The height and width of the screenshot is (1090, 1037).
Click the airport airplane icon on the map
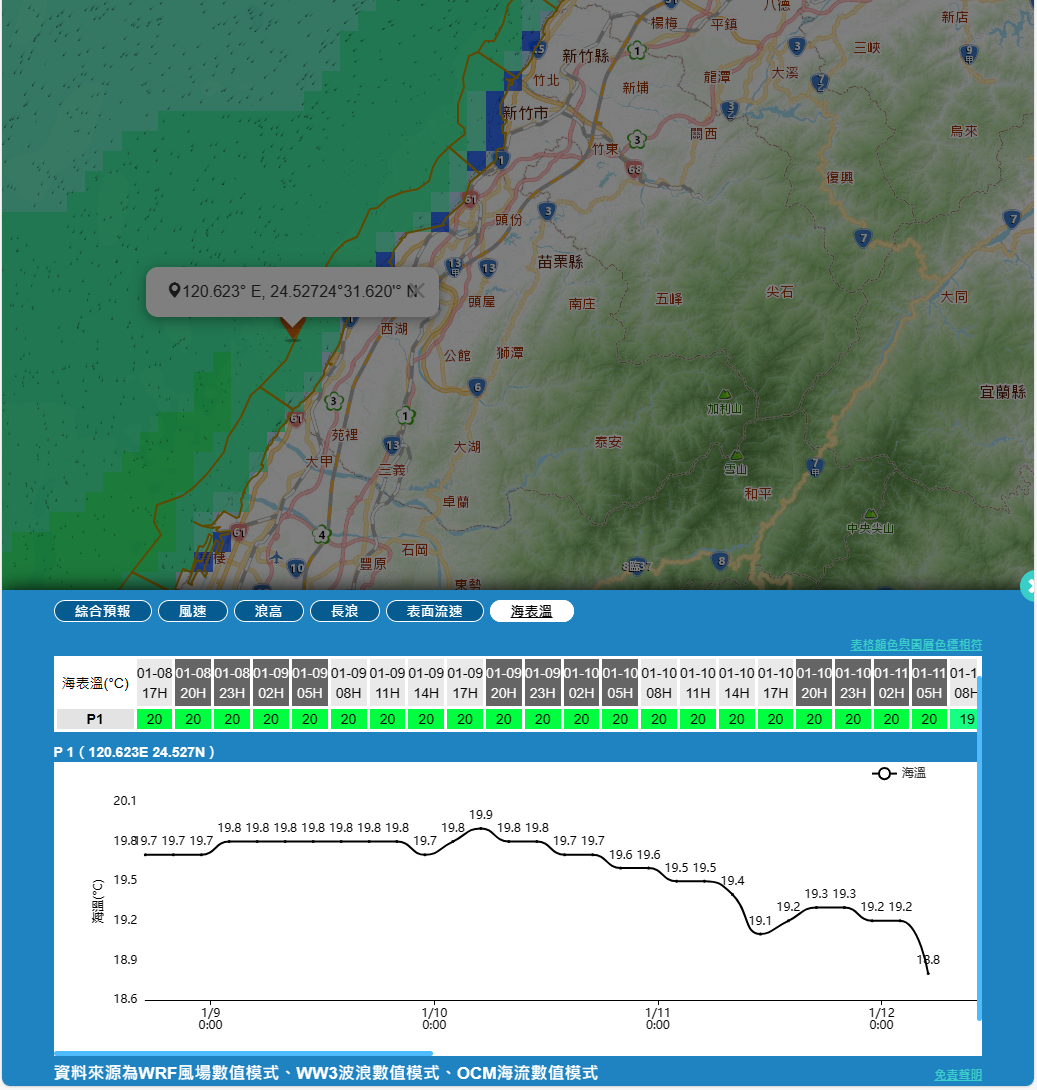pos(276,557)
